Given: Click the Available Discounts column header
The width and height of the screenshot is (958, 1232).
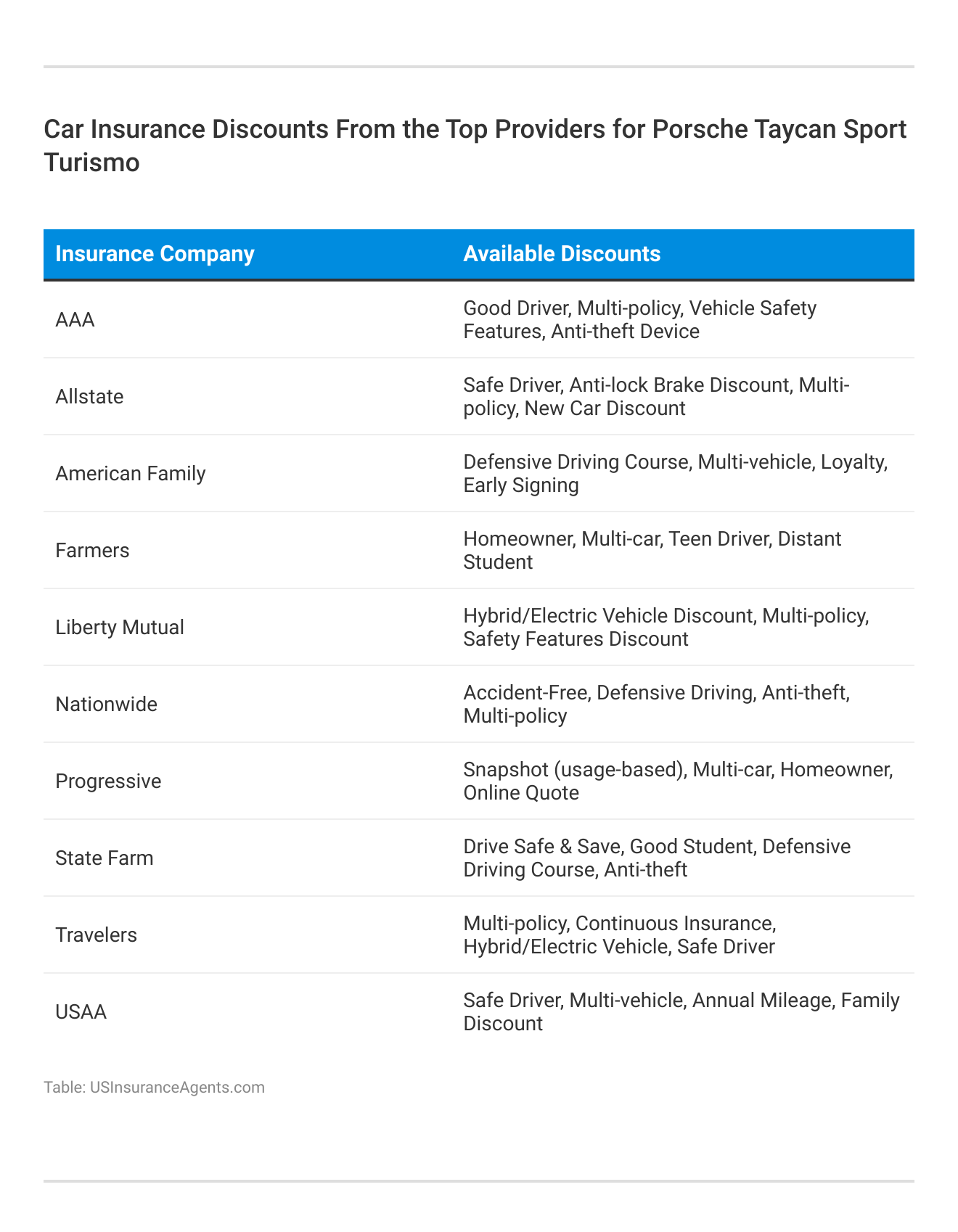Looking at the screenshot, I should click(562, 254).
